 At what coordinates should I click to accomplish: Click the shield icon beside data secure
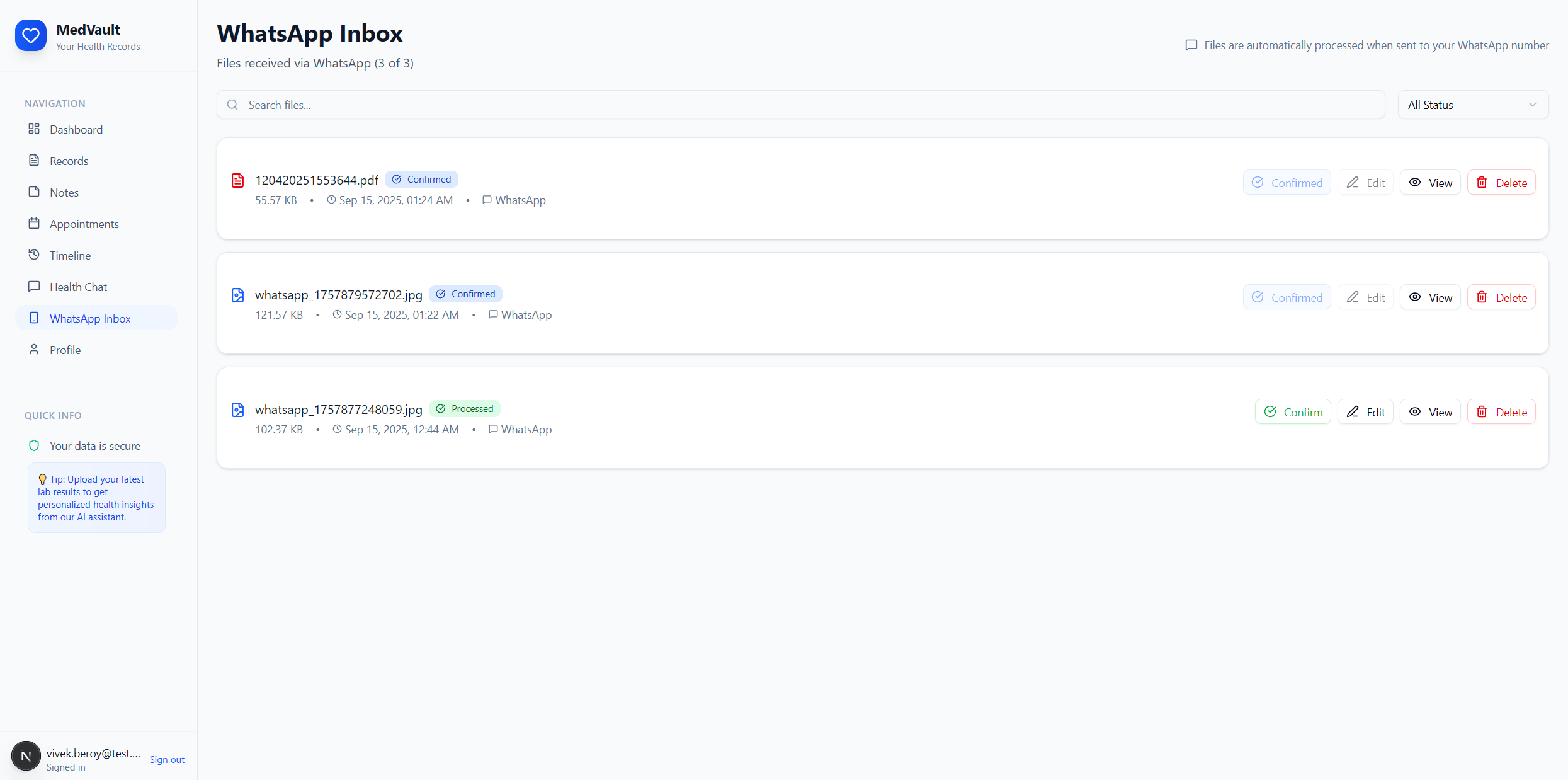pyautogui.click(x=34, y=445)
